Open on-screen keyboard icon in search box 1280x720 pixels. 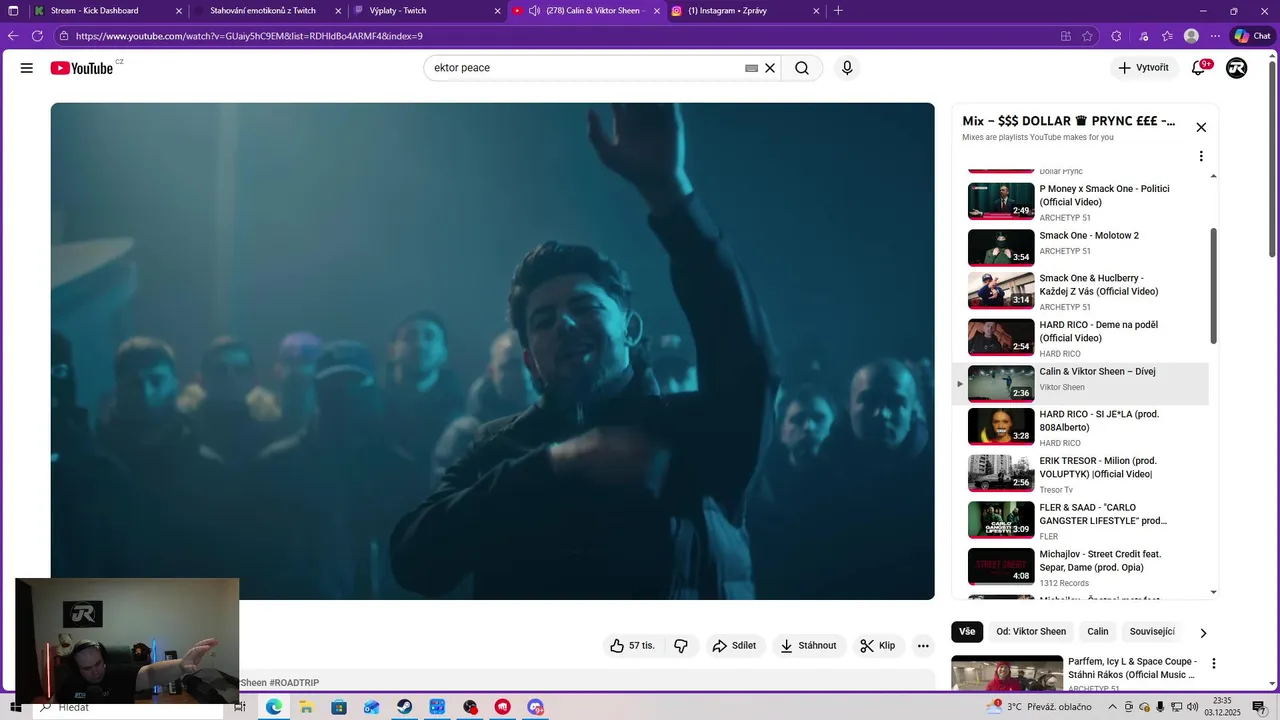coord(751,68)
